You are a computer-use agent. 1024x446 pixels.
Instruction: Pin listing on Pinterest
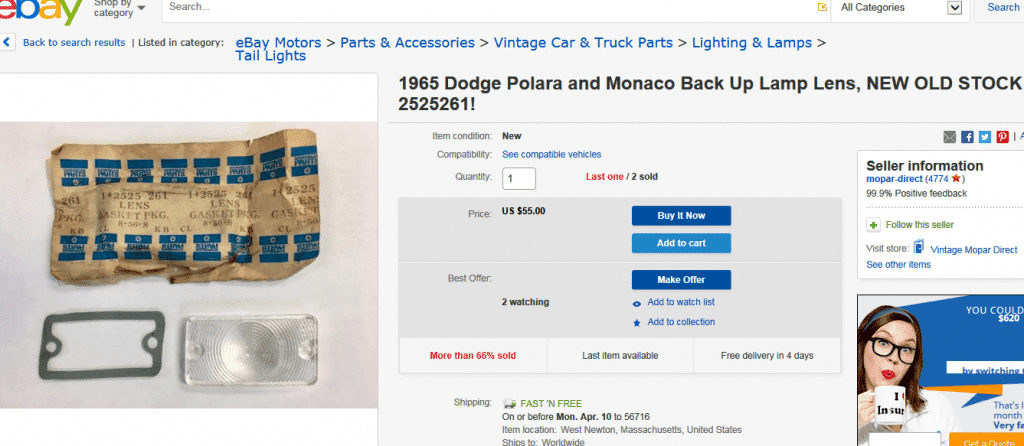pos(1002,137)
